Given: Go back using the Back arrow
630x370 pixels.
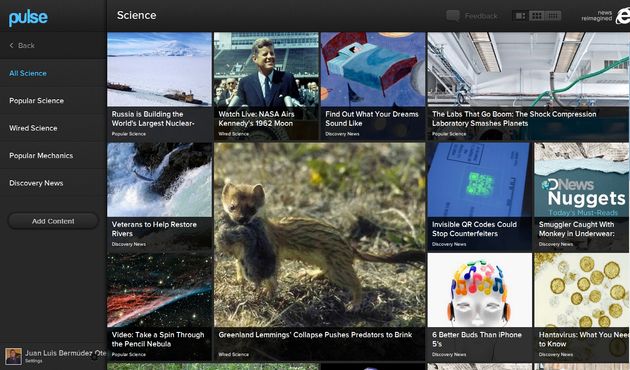Looking at the screenshot, I should 12,45.
